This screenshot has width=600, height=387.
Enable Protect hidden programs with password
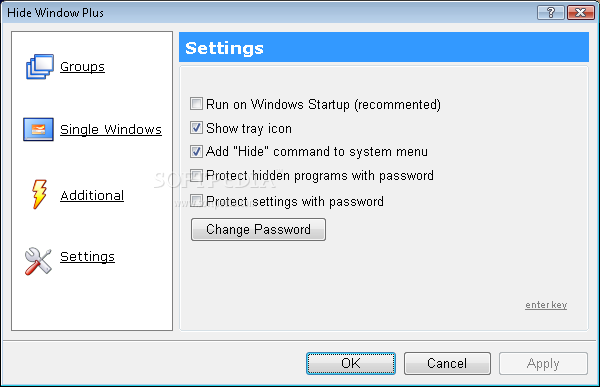[x=196, y=176]
